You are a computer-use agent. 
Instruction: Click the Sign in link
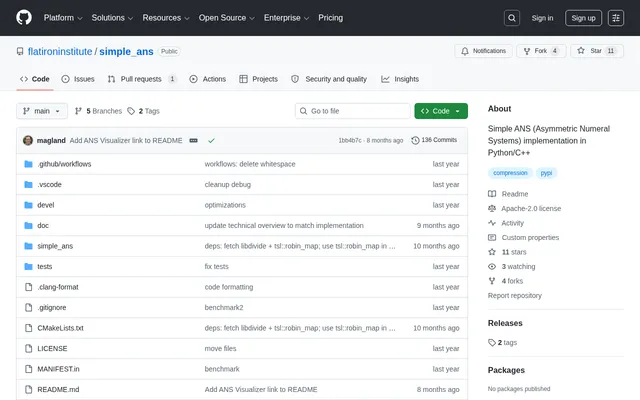click(x=542, y=18)
